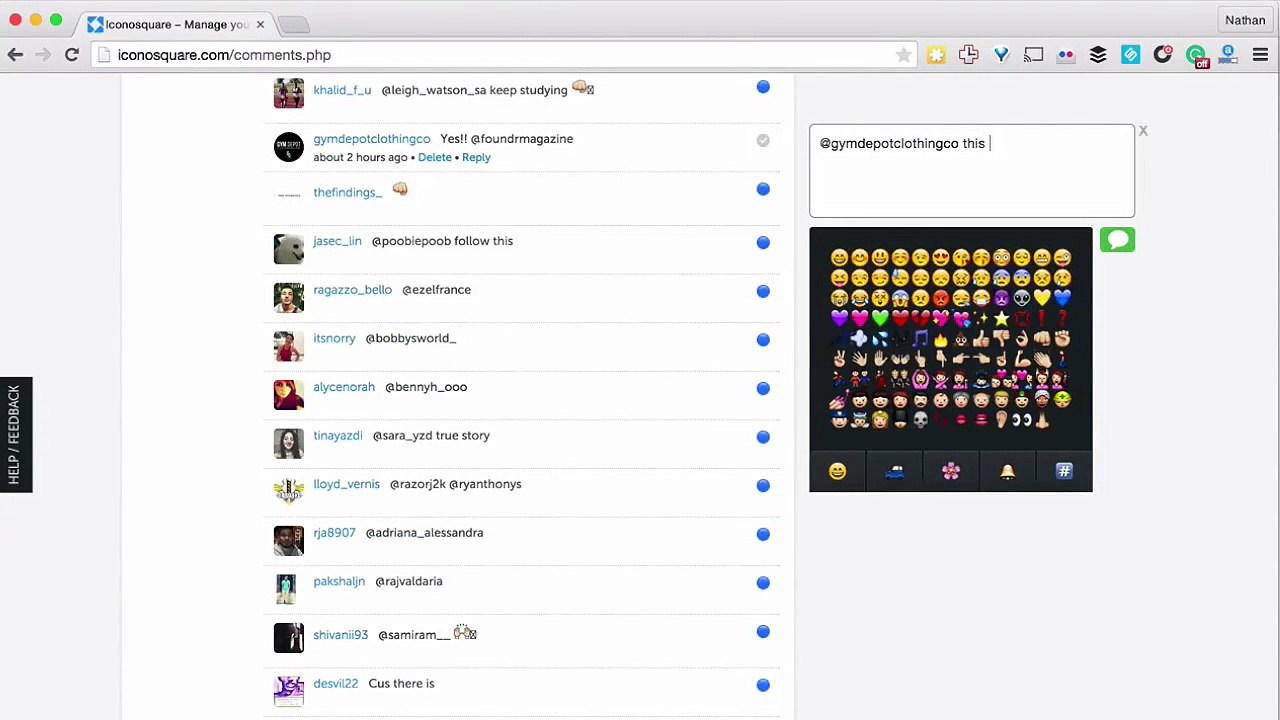The height and width of the screenshot is (720, 1280).
Task: Insert the skull emoji
Action: pyautogui.click(x=921, y=420)
